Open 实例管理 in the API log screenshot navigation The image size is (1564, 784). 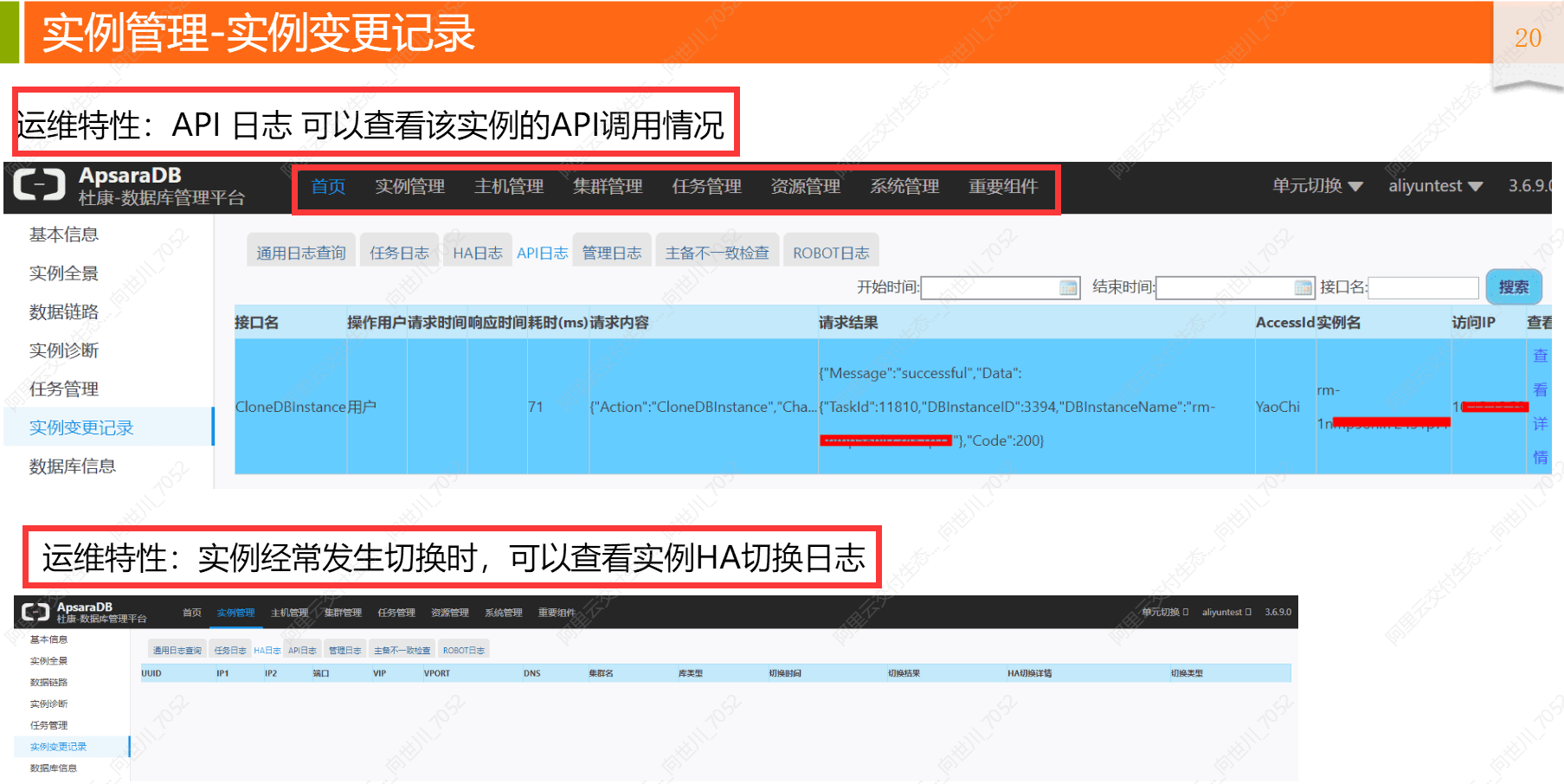409,186
